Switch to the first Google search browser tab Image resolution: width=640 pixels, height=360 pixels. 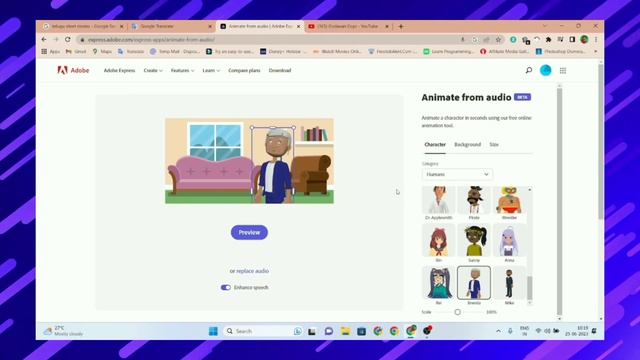pos(83,26)
